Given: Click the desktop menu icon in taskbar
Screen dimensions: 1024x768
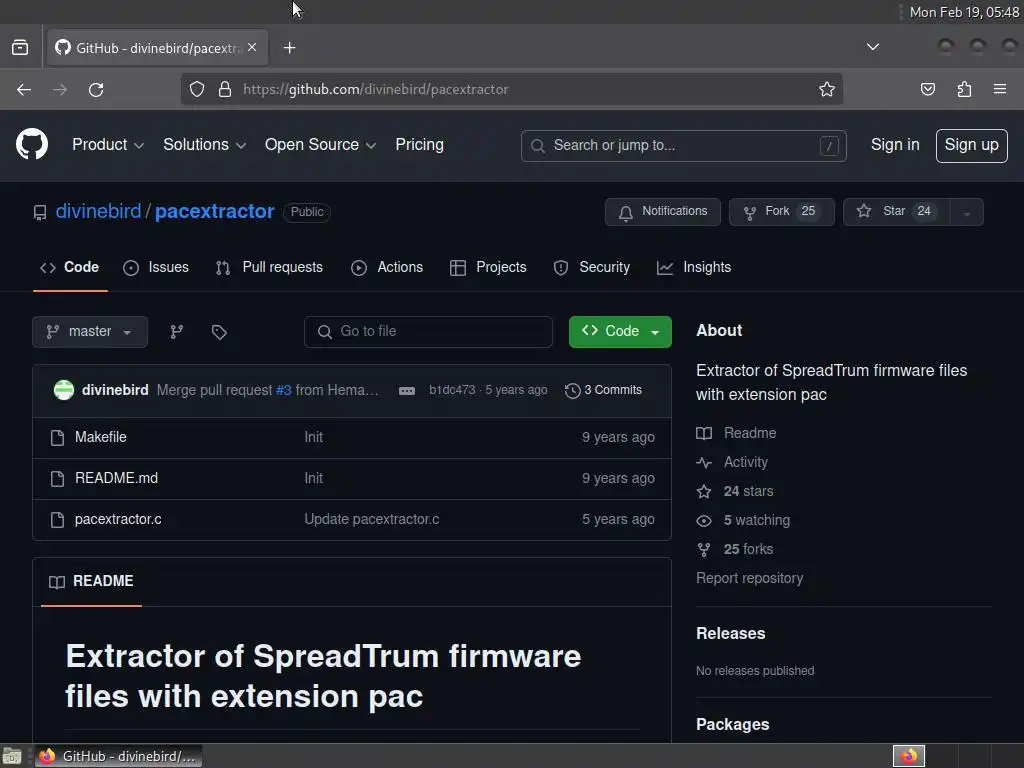Looking at the screenshot, I should pos(12,756).
